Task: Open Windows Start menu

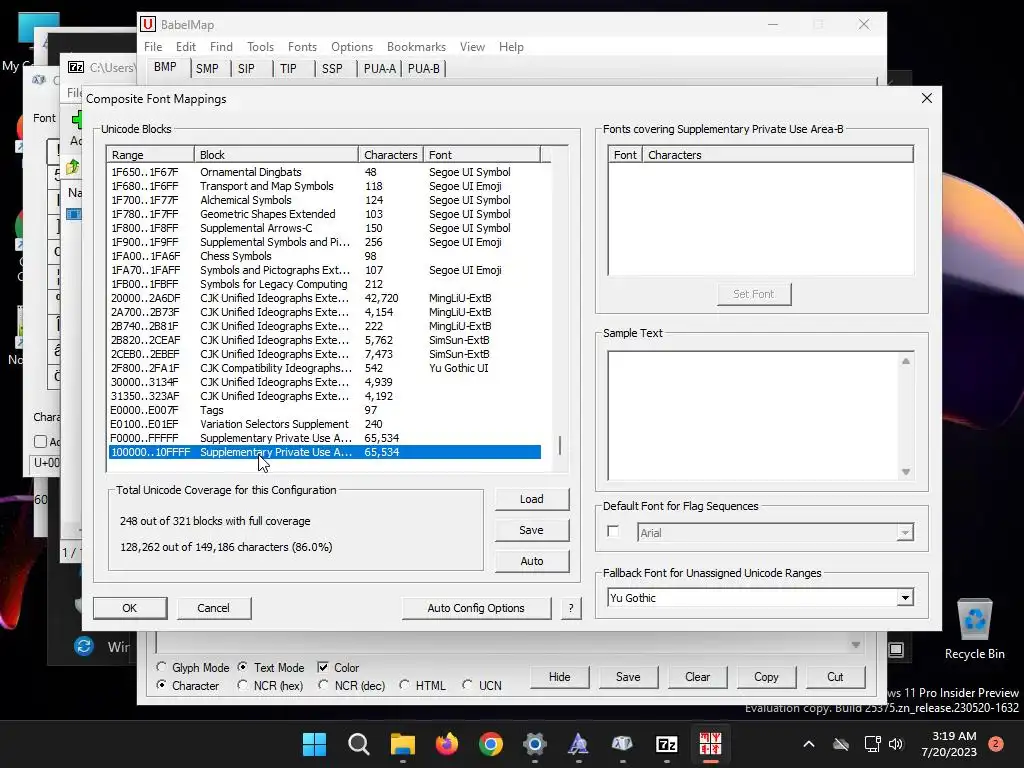Action: tap(314, 744)
